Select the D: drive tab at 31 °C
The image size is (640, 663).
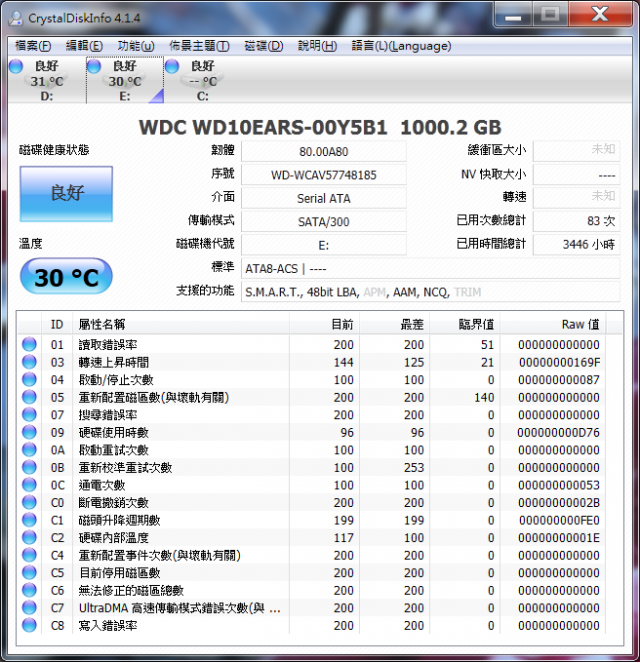pyautogui.click(x=47, y=80)
